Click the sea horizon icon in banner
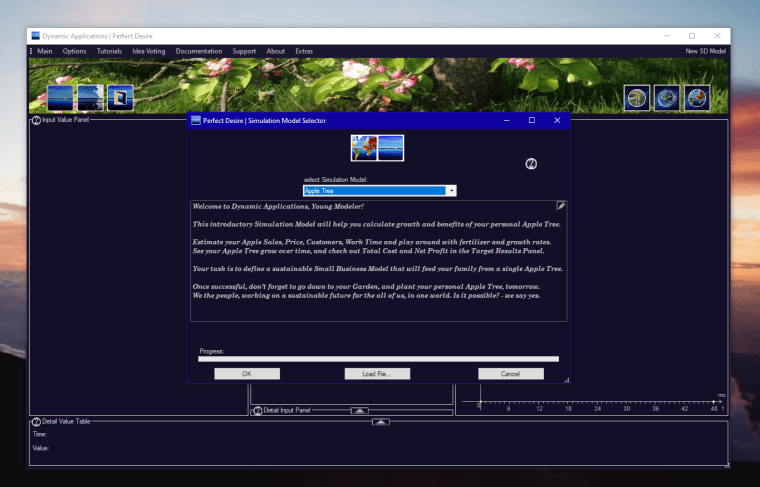 [x=61, y=98]
